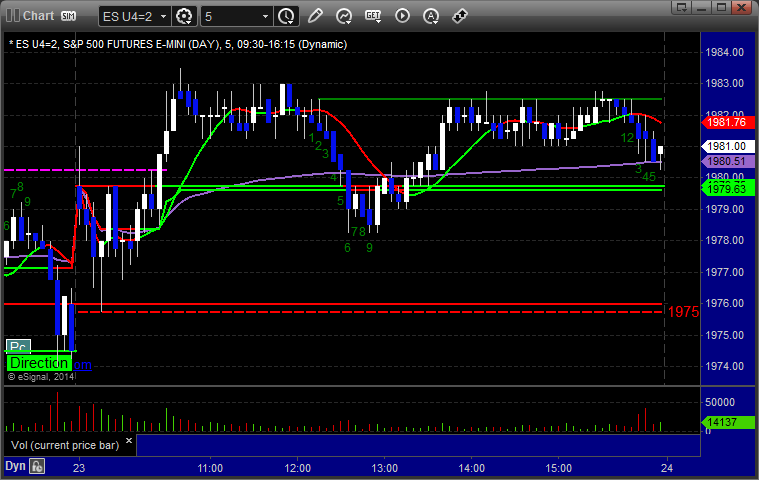Click the 1977.00 price scale label
Viewport: 759px width, 480px height.
coord(725,272)
